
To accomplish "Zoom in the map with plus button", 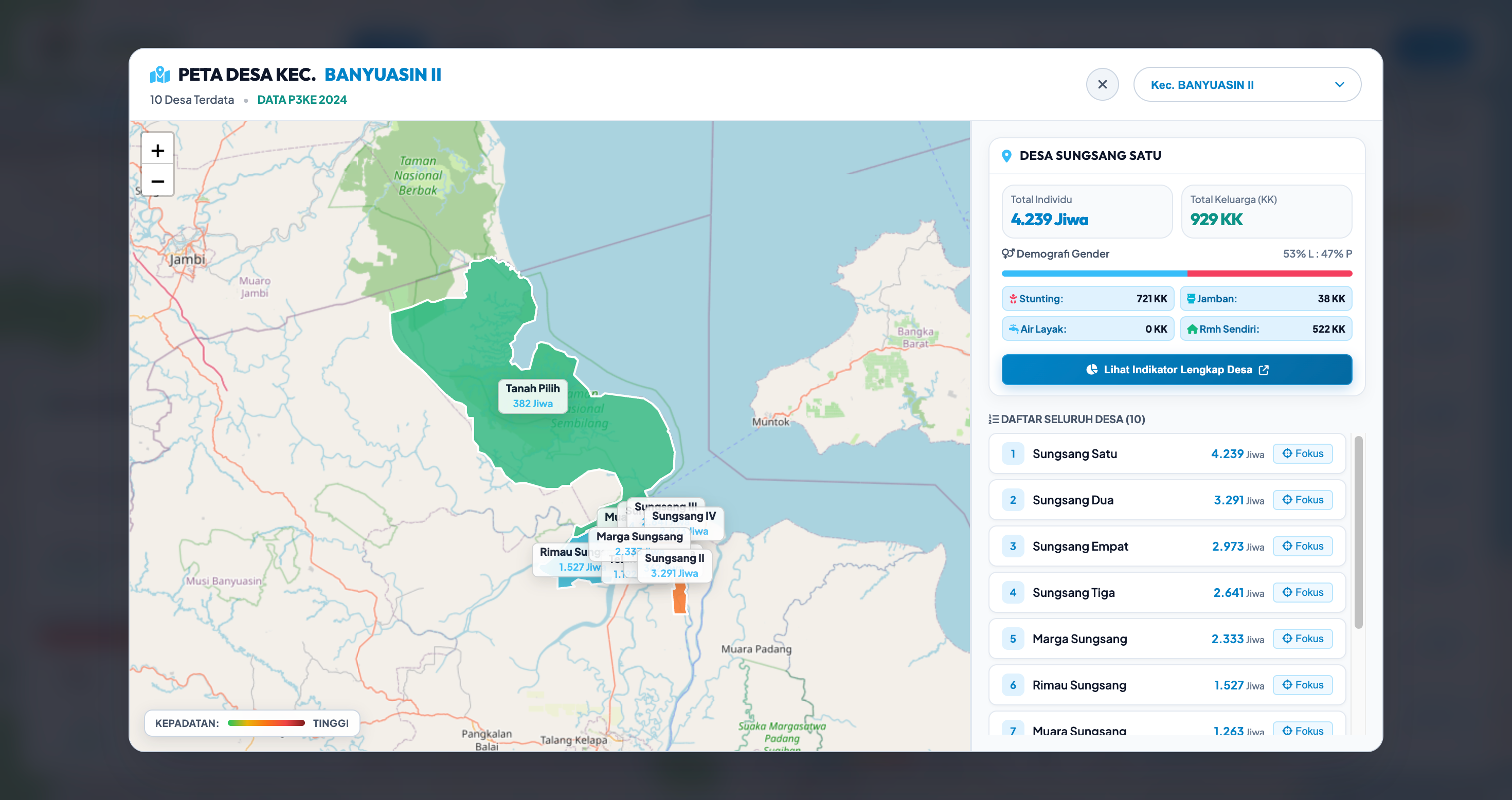I will click(157, 150).
